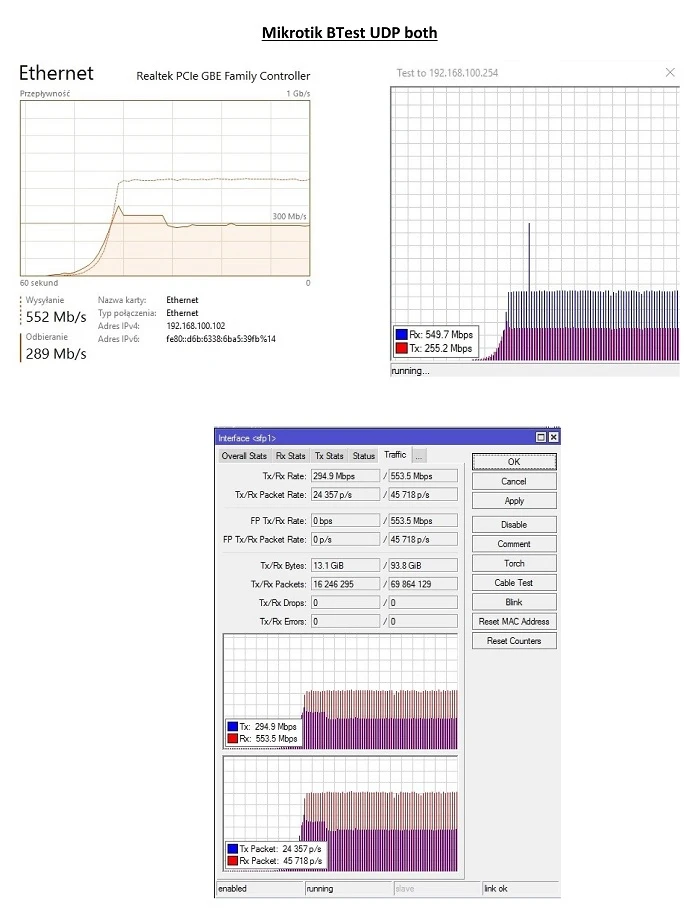This screenshot has height=912, width=692.
Task: Close the Interface sfp1 dialog
Action: (554, 437)
